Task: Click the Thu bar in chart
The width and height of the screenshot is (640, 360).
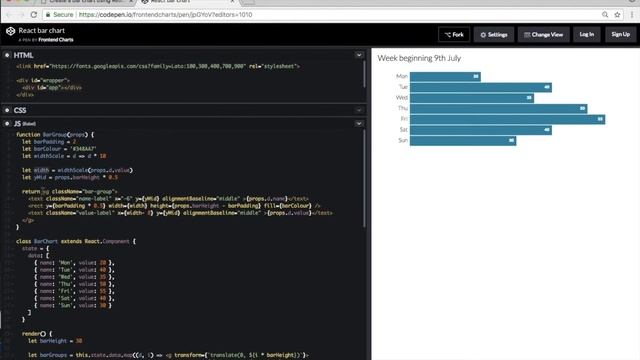Action: click(499, 108)
